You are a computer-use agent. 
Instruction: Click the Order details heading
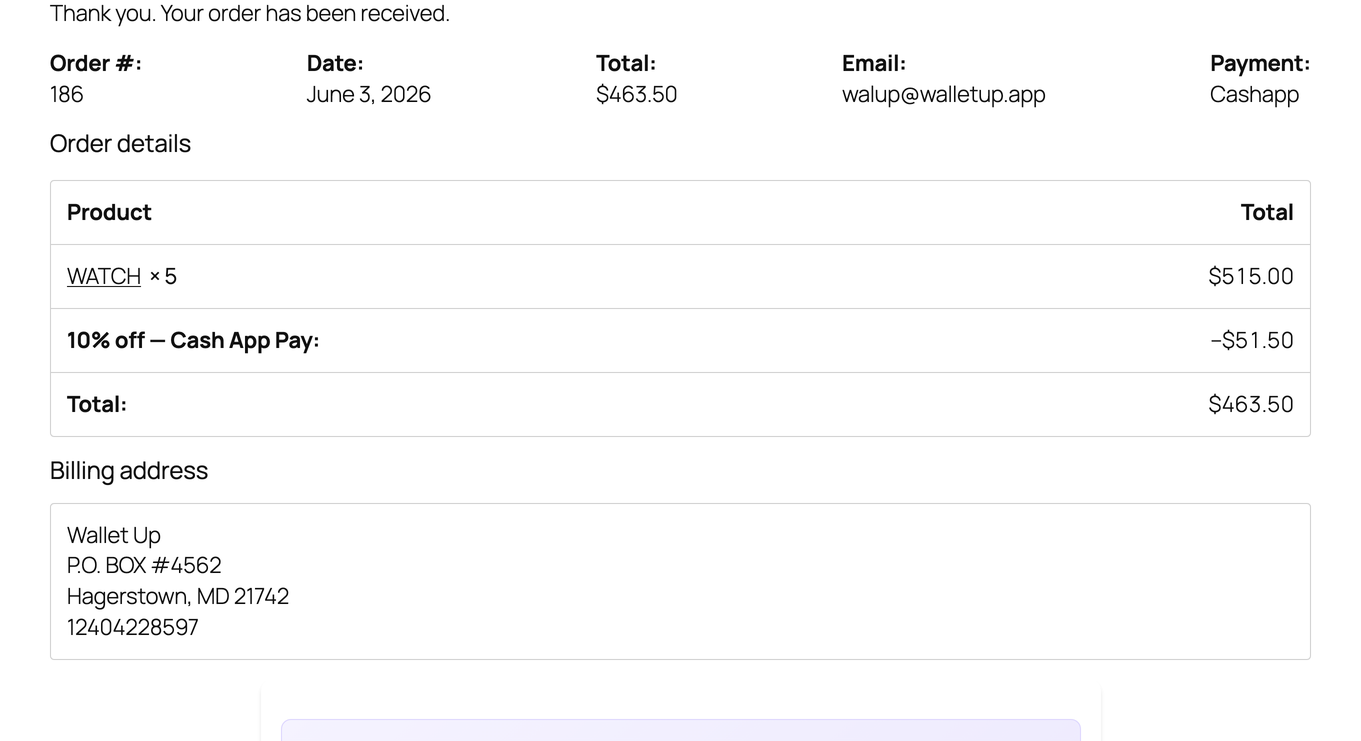[120, 144]
